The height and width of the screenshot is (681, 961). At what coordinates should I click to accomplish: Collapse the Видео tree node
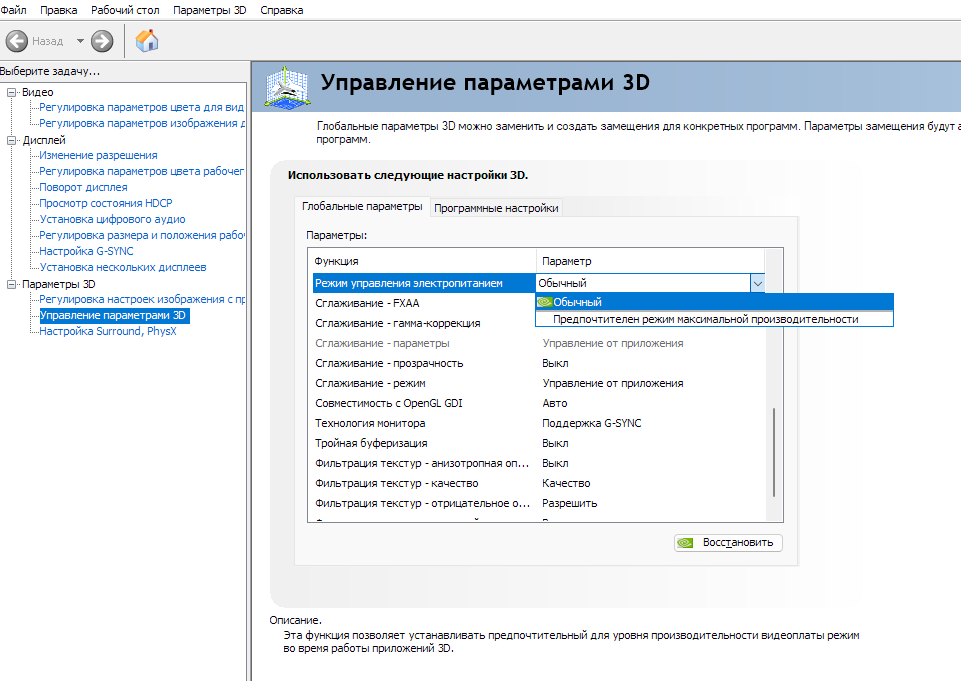[12, 92]
